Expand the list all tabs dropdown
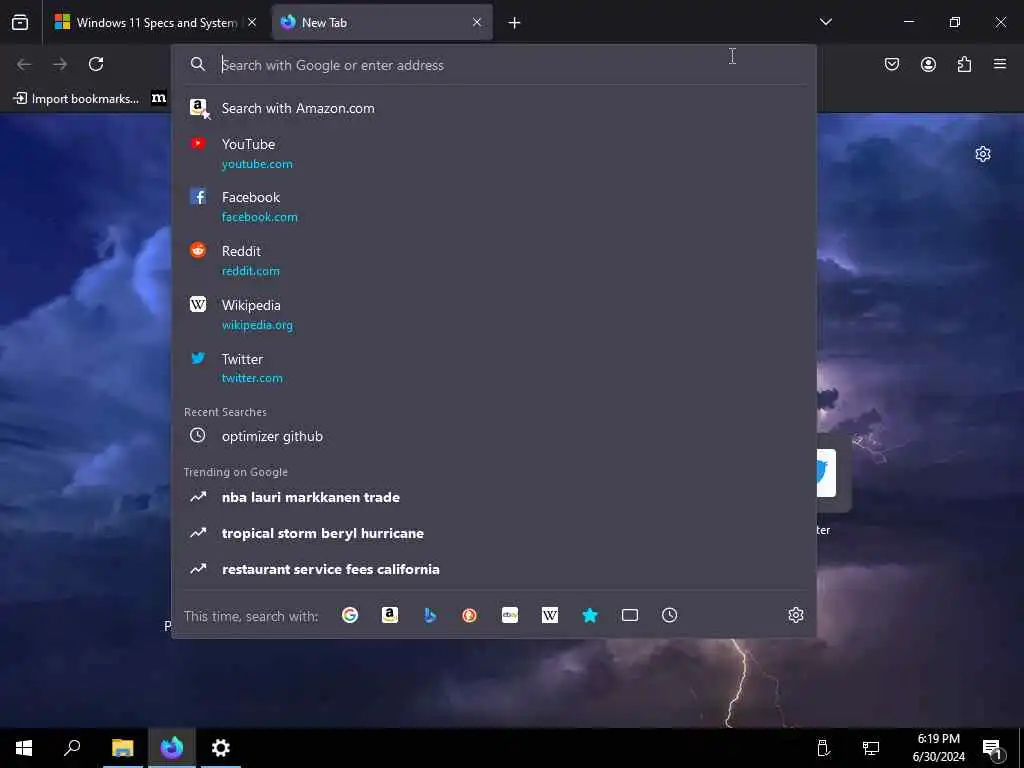This screenshot has width=1024, height=768. pyautogui.click(x=825, y=22)
